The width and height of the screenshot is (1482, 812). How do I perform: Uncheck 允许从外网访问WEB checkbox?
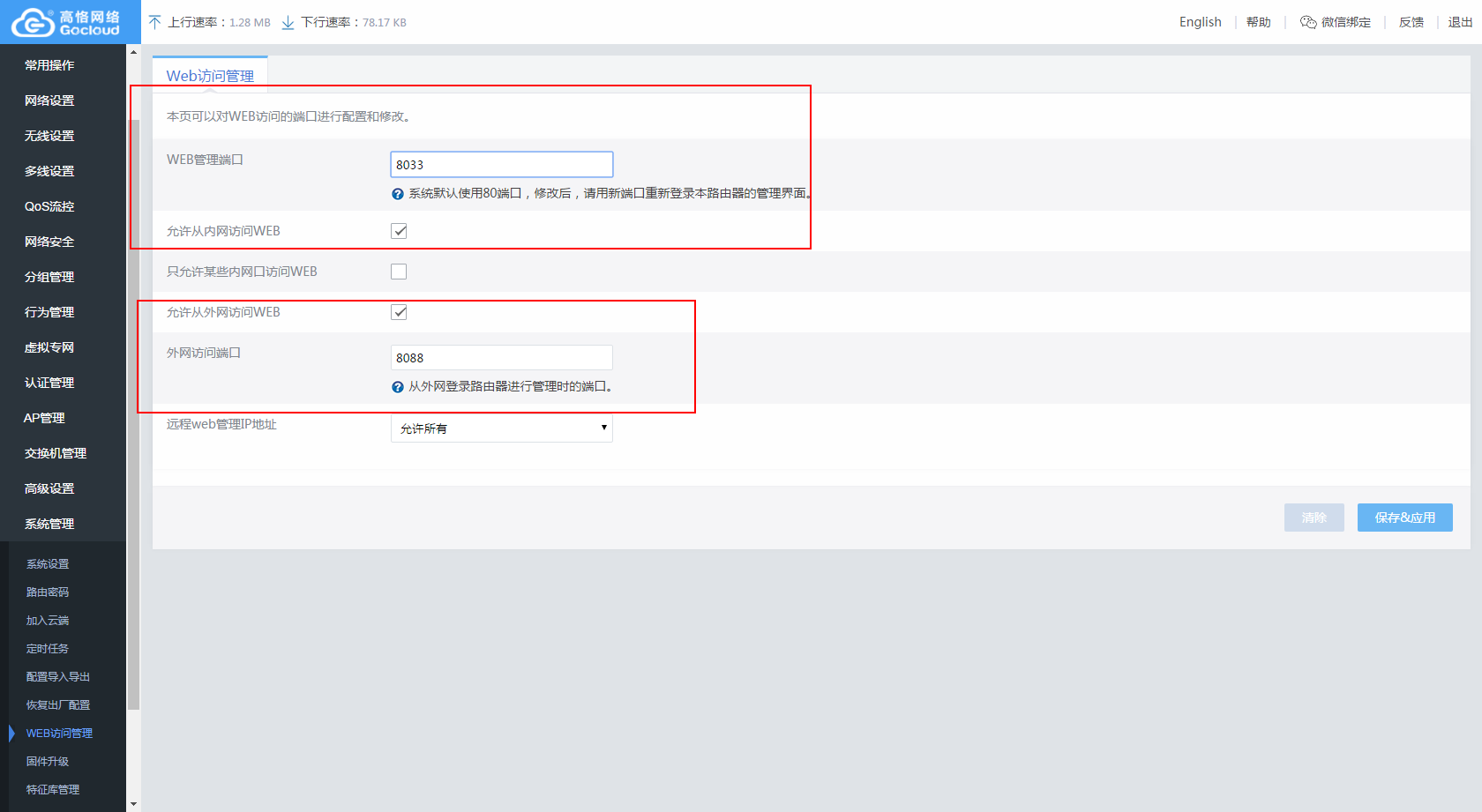coord(399,312)
